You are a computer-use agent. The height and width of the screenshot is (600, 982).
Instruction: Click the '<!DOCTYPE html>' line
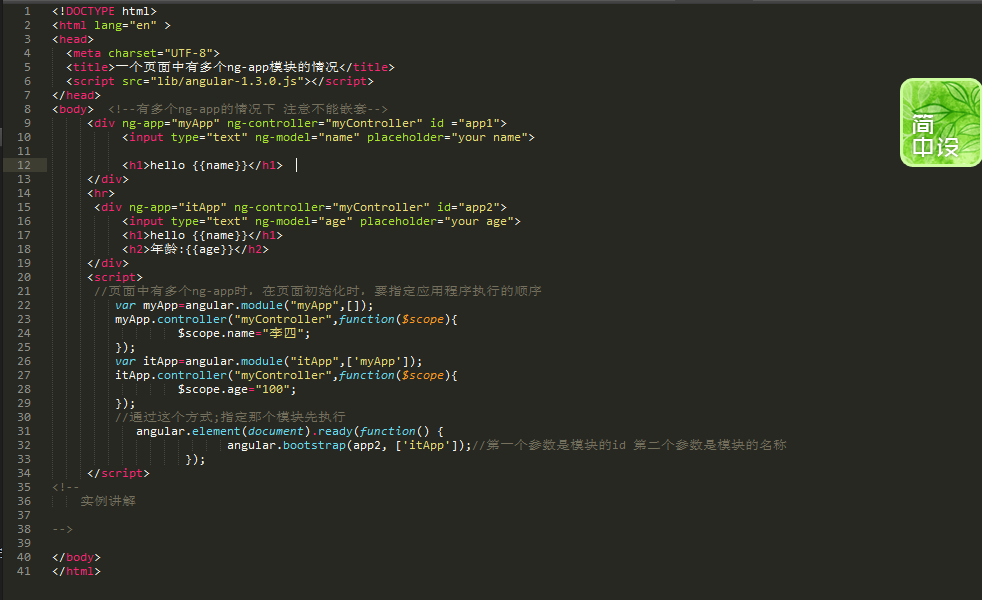pyautogui.click(x=105, y=11)
